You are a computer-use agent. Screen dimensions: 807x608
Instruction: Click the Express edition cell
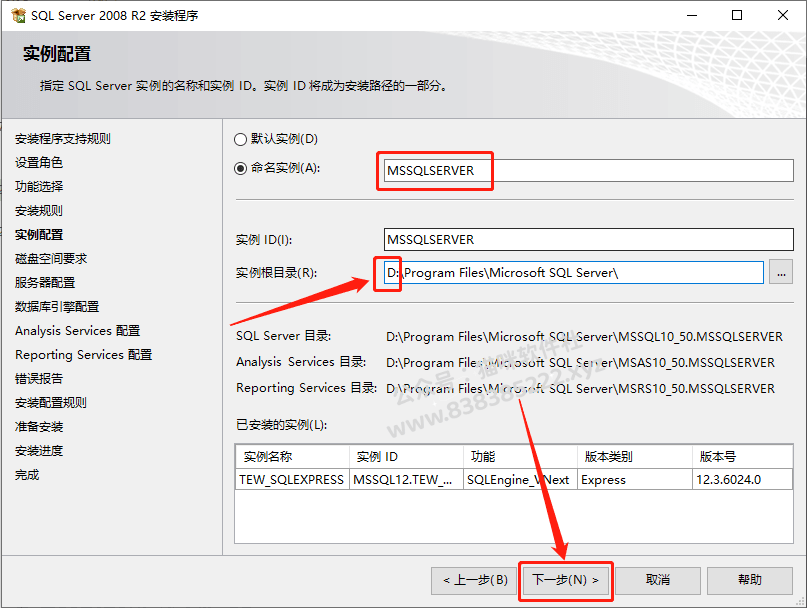(635, 479)
